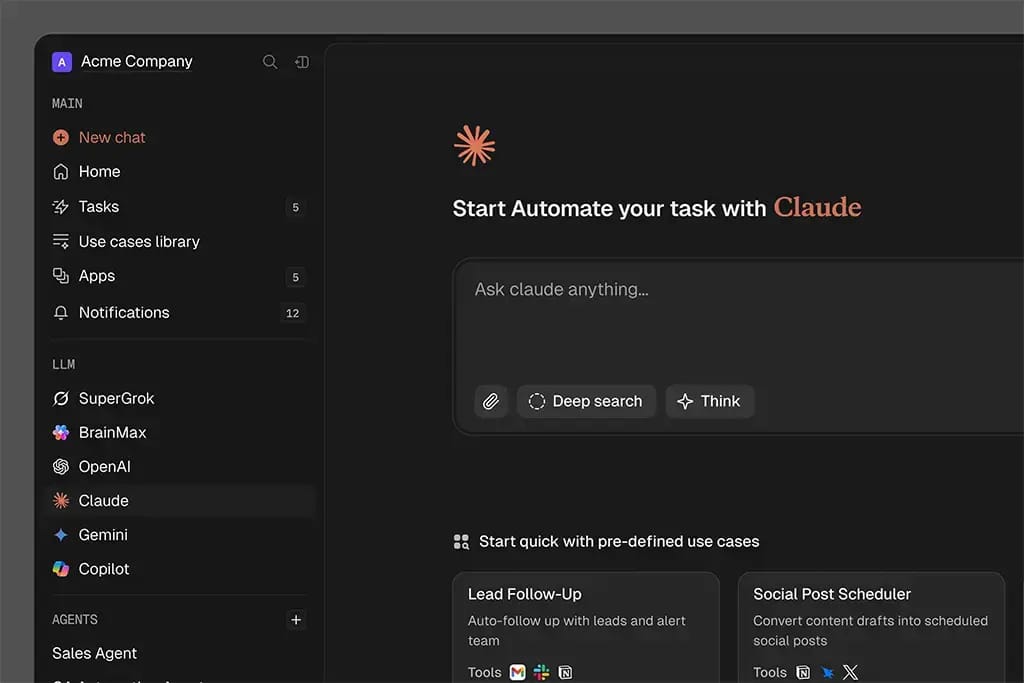Click the Apps stacked squares icon
Screen dimensions: 1024x683
(61, 276)
